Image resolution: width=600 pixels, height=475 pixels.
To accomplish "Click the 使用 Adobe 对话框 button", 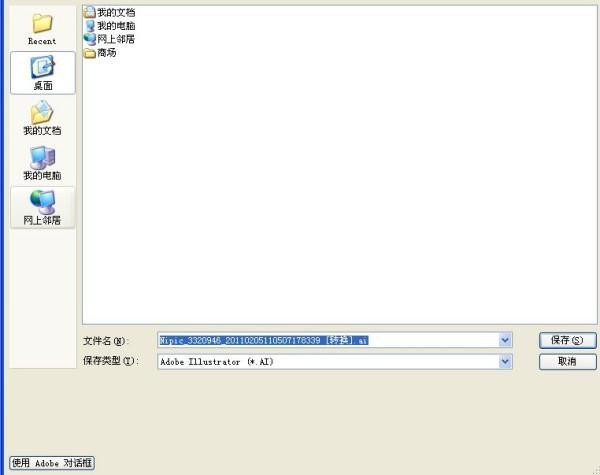I will pos(52,463).
